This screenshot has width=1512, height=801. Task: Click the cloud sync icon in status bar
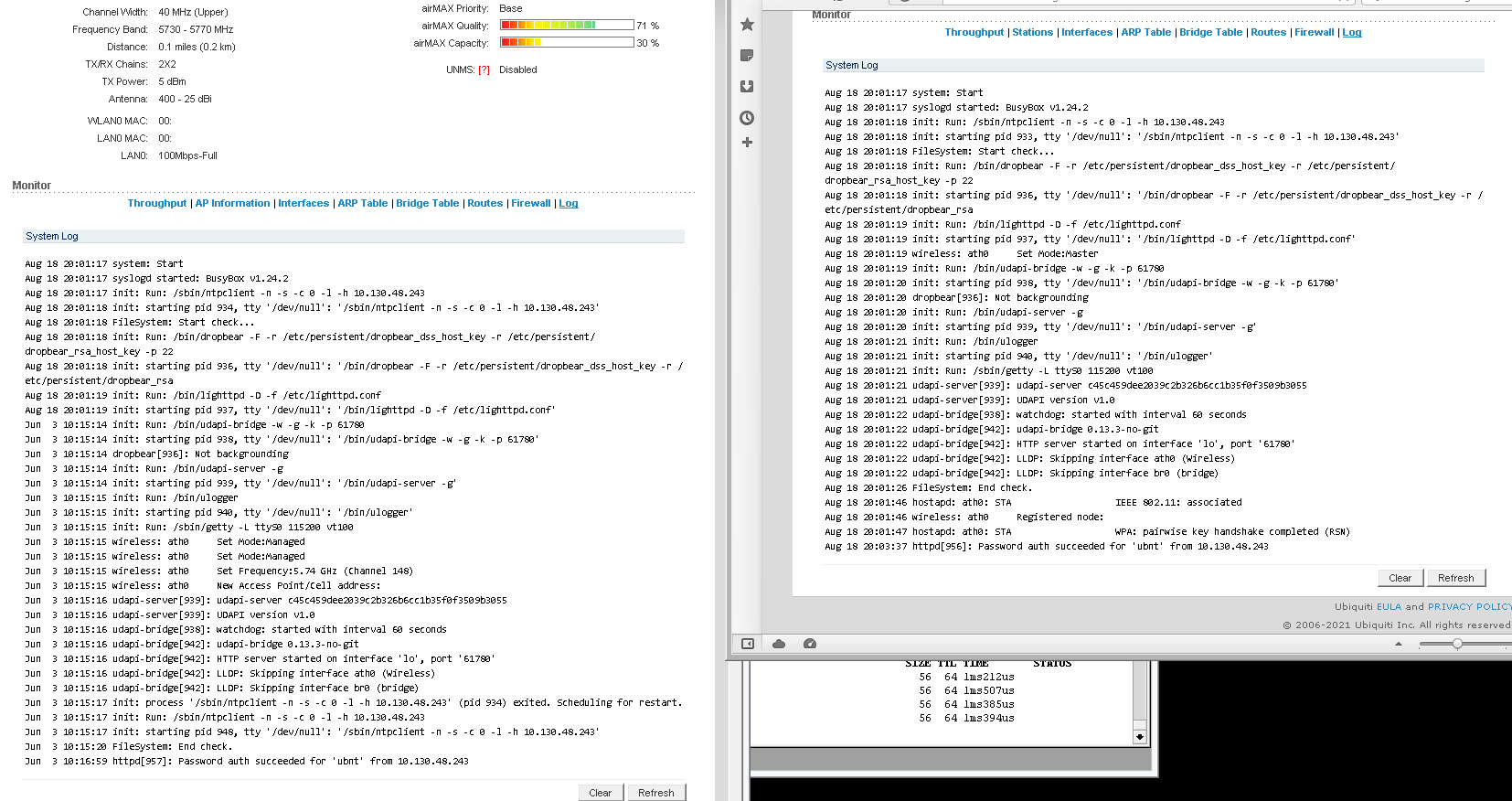[x=779, y=644]
